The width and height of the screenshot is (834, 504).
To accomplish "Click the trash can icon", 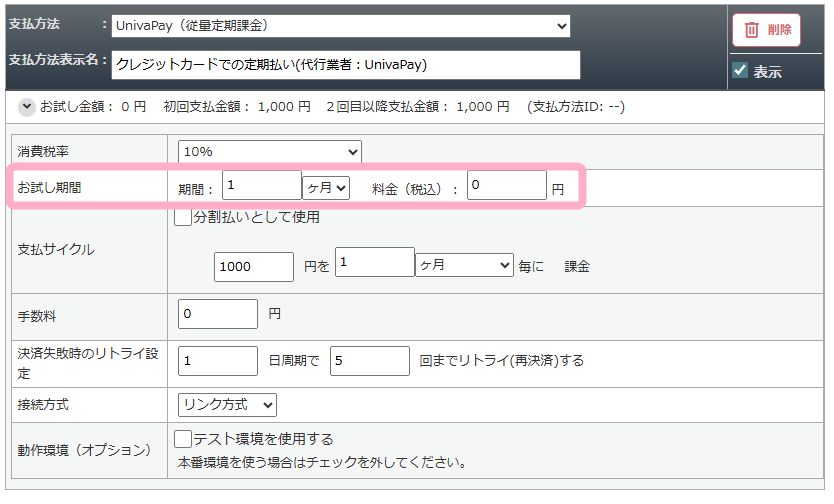I will 752,30.
